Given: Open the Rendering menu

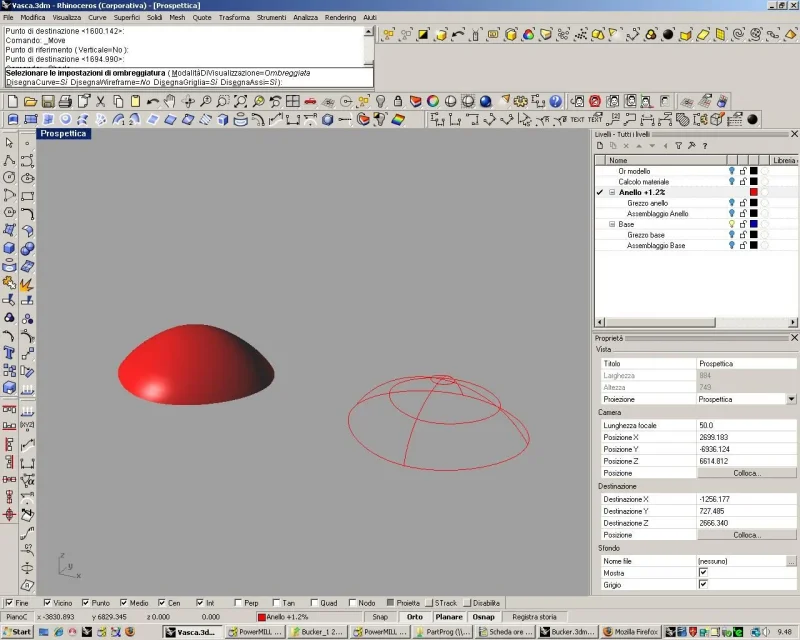Looking at the screenshot, I should point(340,17).
